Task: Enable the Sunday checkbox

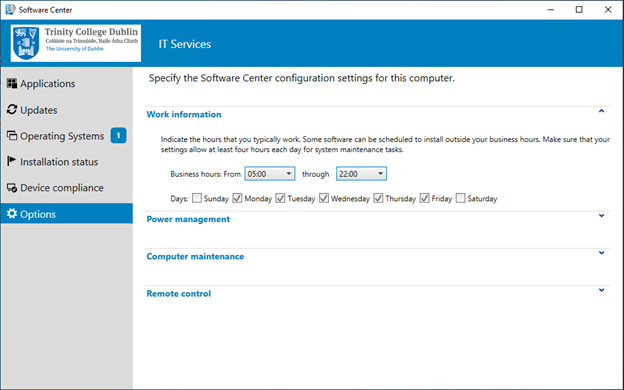Action: point(197,198)
